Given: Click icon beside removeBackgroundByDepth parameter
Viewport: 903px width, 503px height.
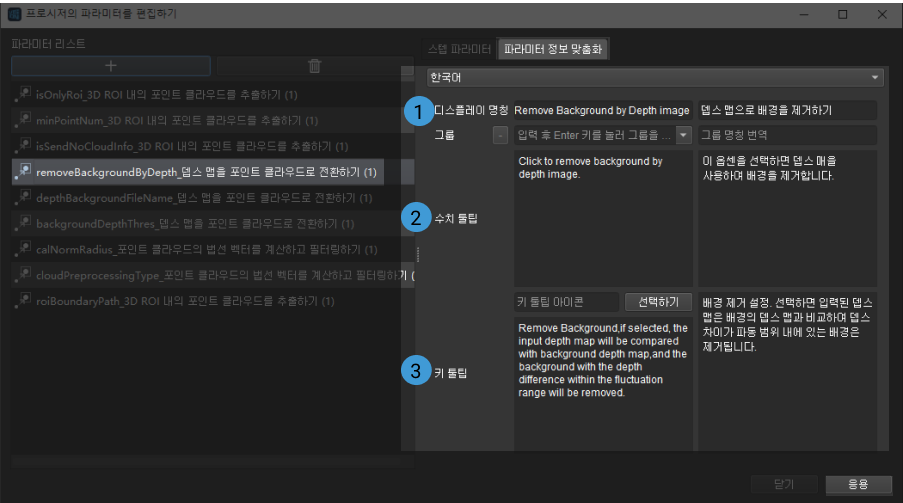Looking at the screenshot, I should 23,172.
